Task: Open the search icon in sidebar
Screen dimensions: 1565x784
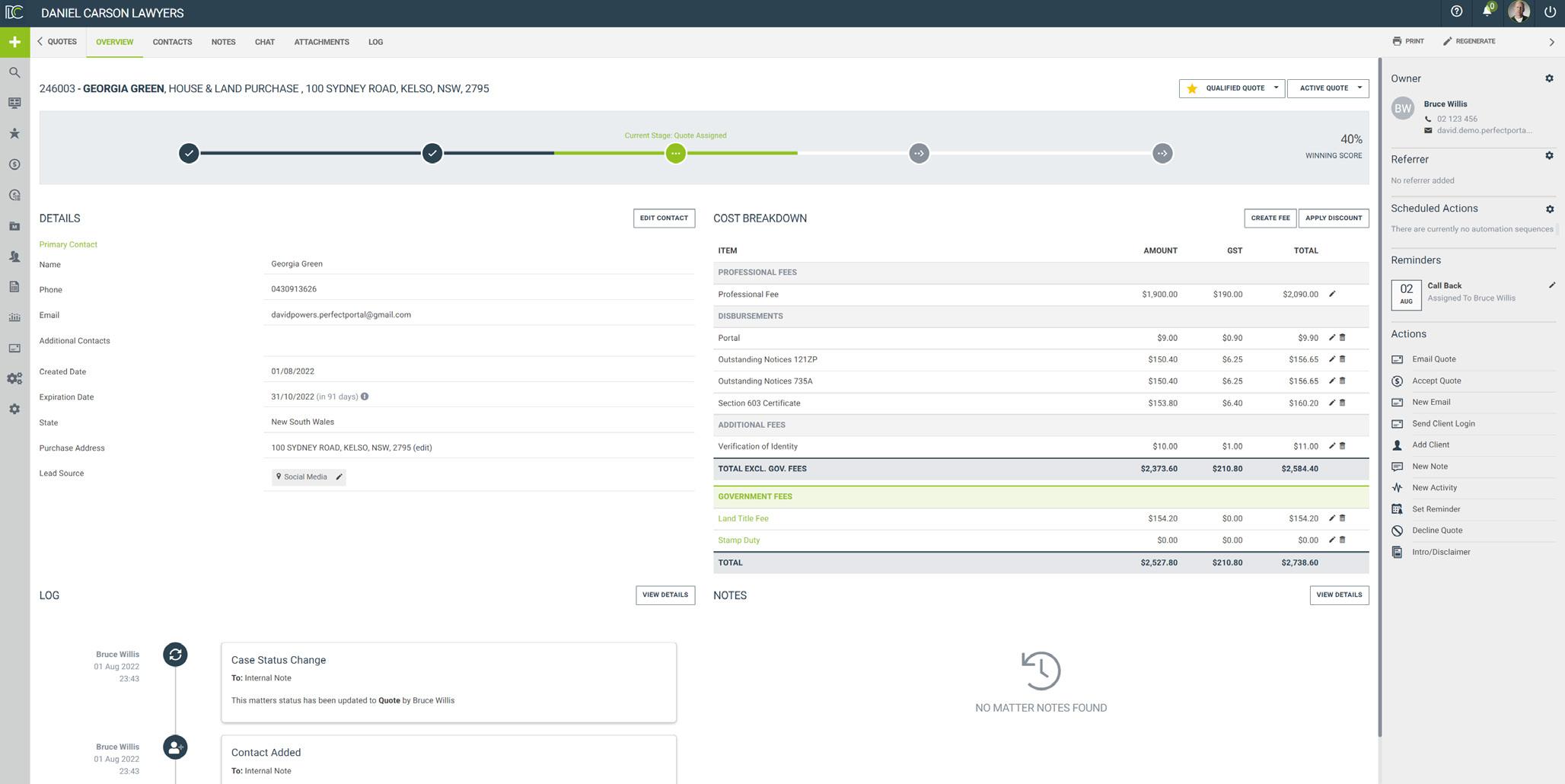Action: pos(14,72)
